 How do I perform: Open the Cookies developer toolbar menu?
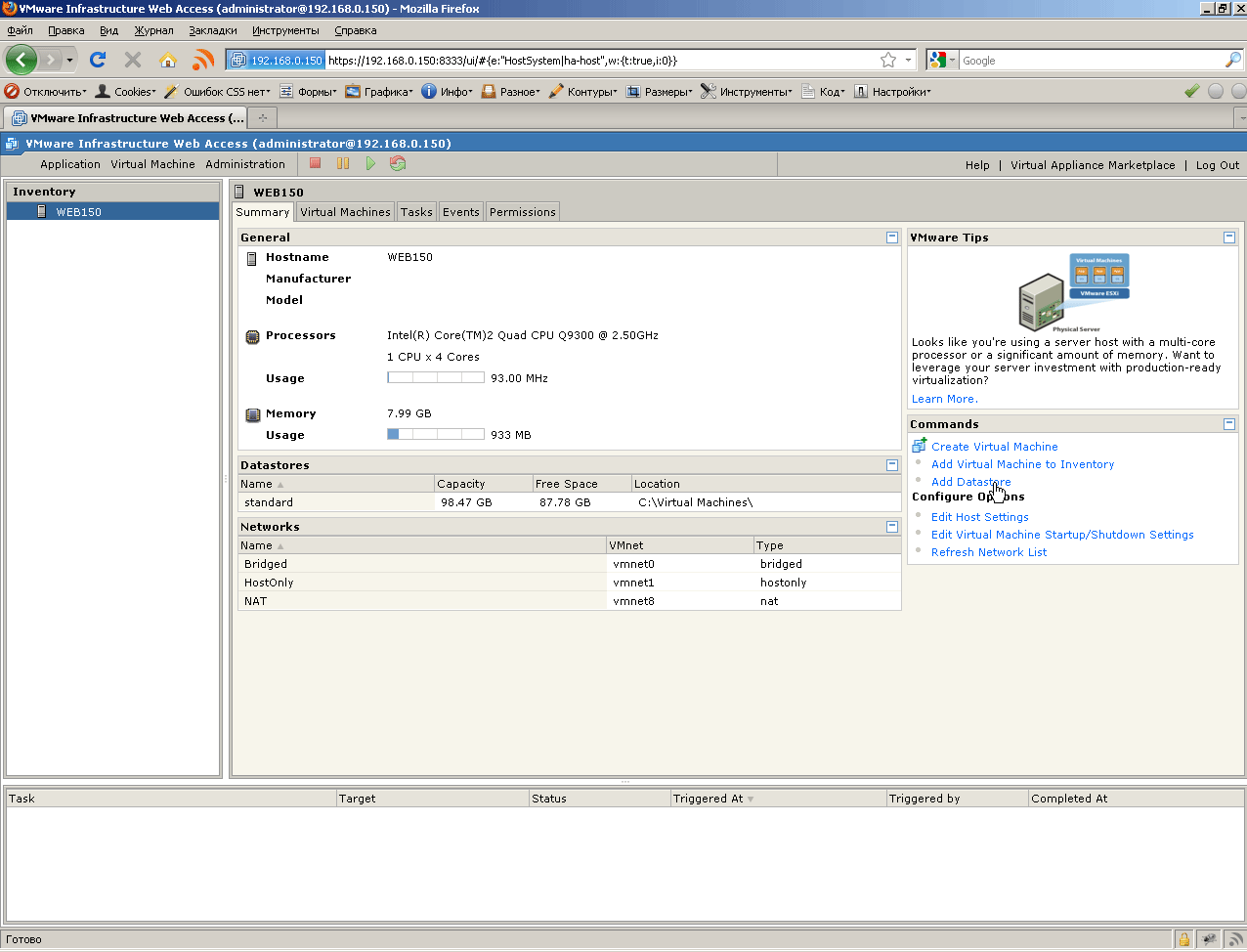[x=126, y=92]
